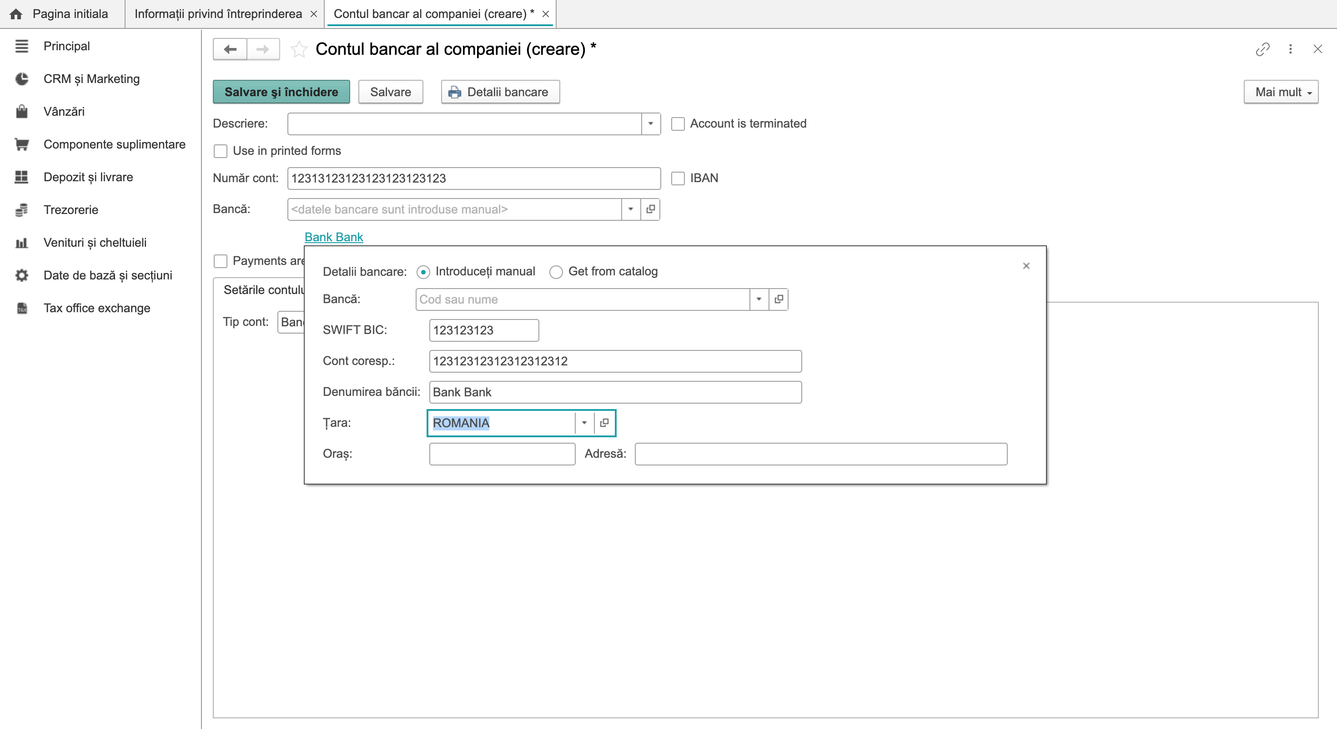
Task: Click Salvare și închidere button
Action: [x=281, y=92]
